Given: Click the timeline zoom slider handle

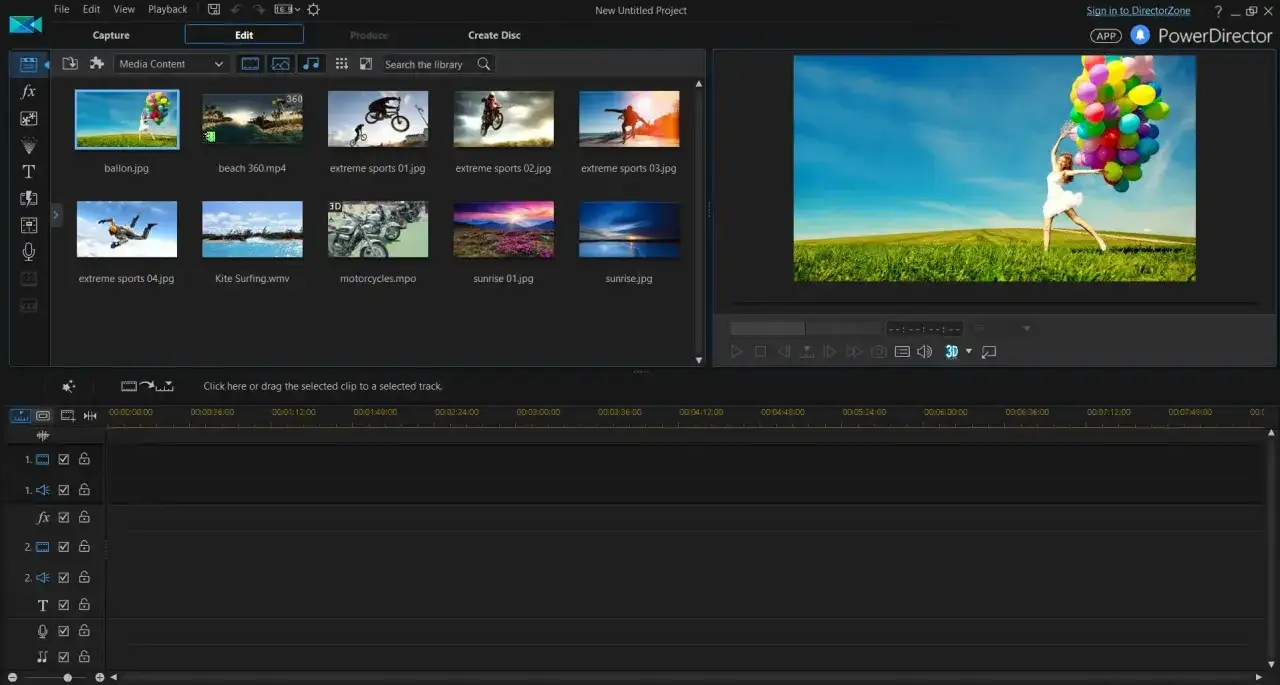Looking at the screenshot, I should pyautogui.click(x=67, y=678).
